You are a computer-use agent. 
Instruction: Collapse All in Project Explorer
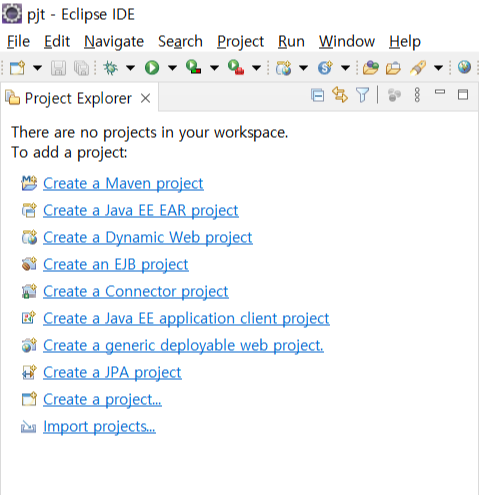pyautogui.click(x=318, y=96)
